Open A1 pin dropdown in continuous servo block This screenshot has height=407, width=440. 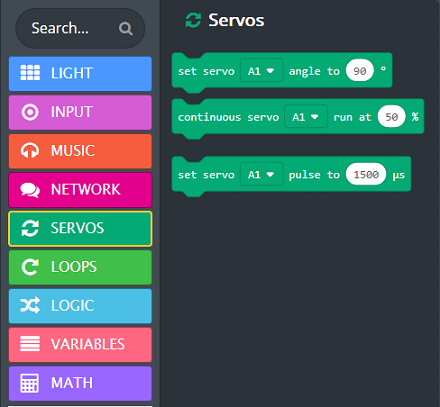[x=306, y=117]
